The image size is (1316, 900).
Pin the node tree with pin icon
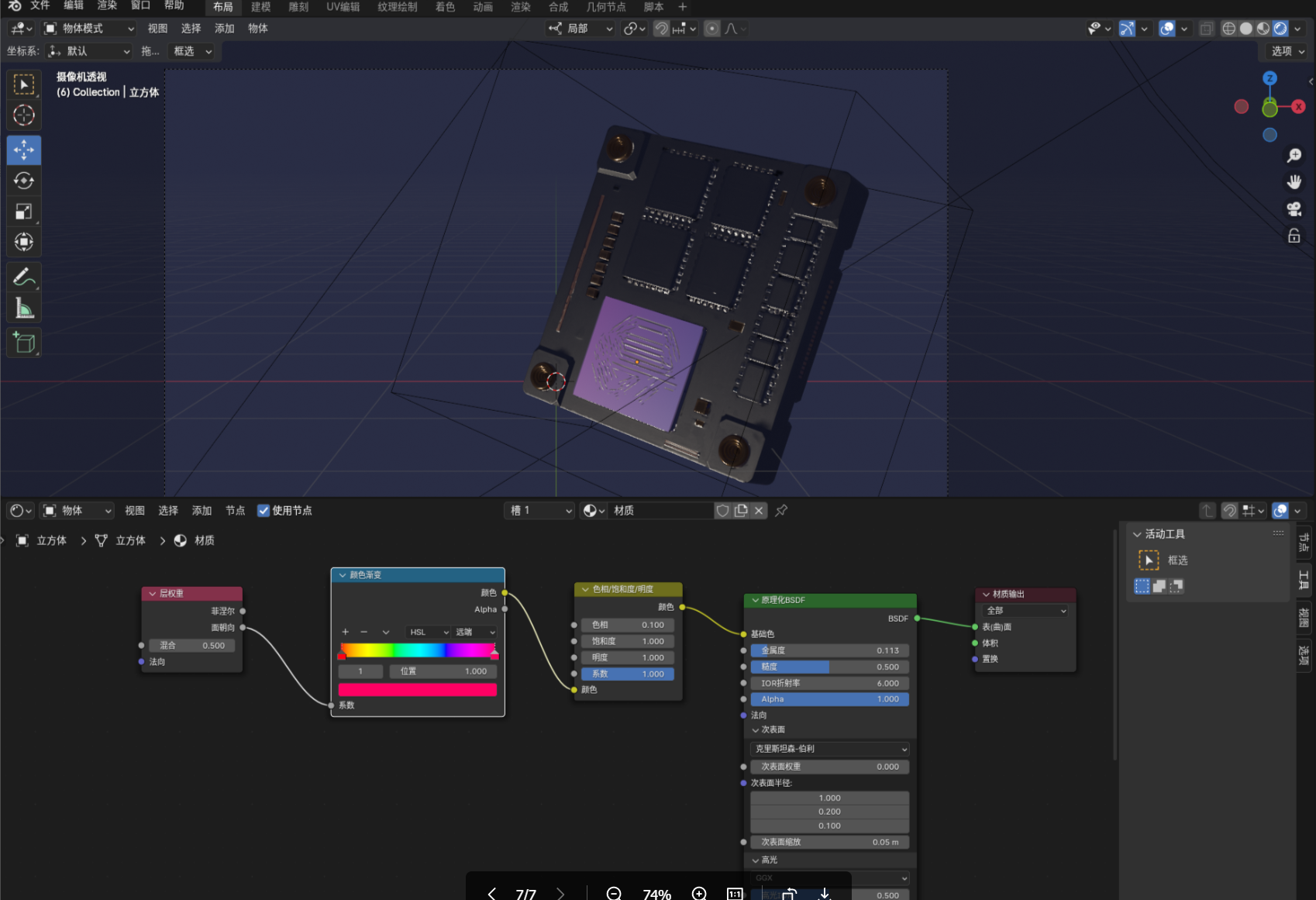coord(781,511)
